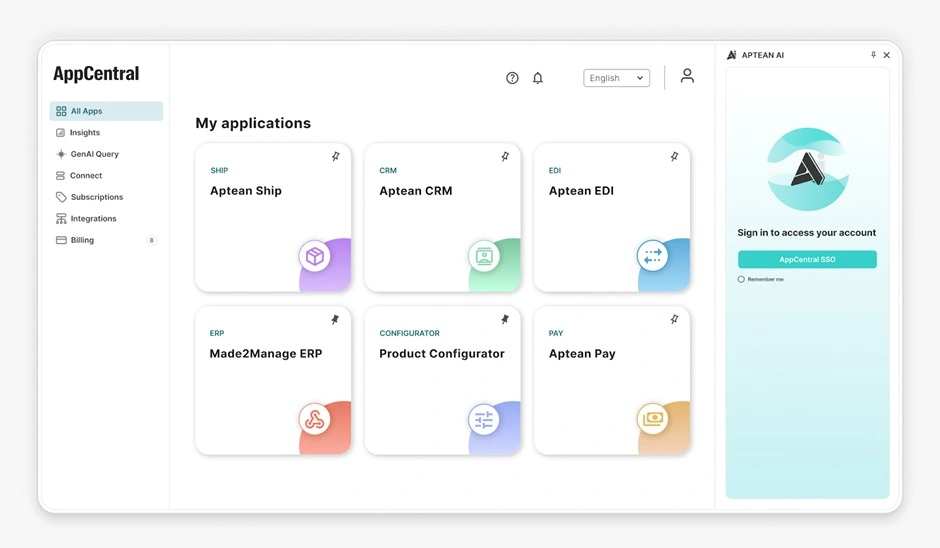The height and width of the screenshot is (548, 940).
Task: Select Subscriptions in the sidebar
Action: [96, 197]
